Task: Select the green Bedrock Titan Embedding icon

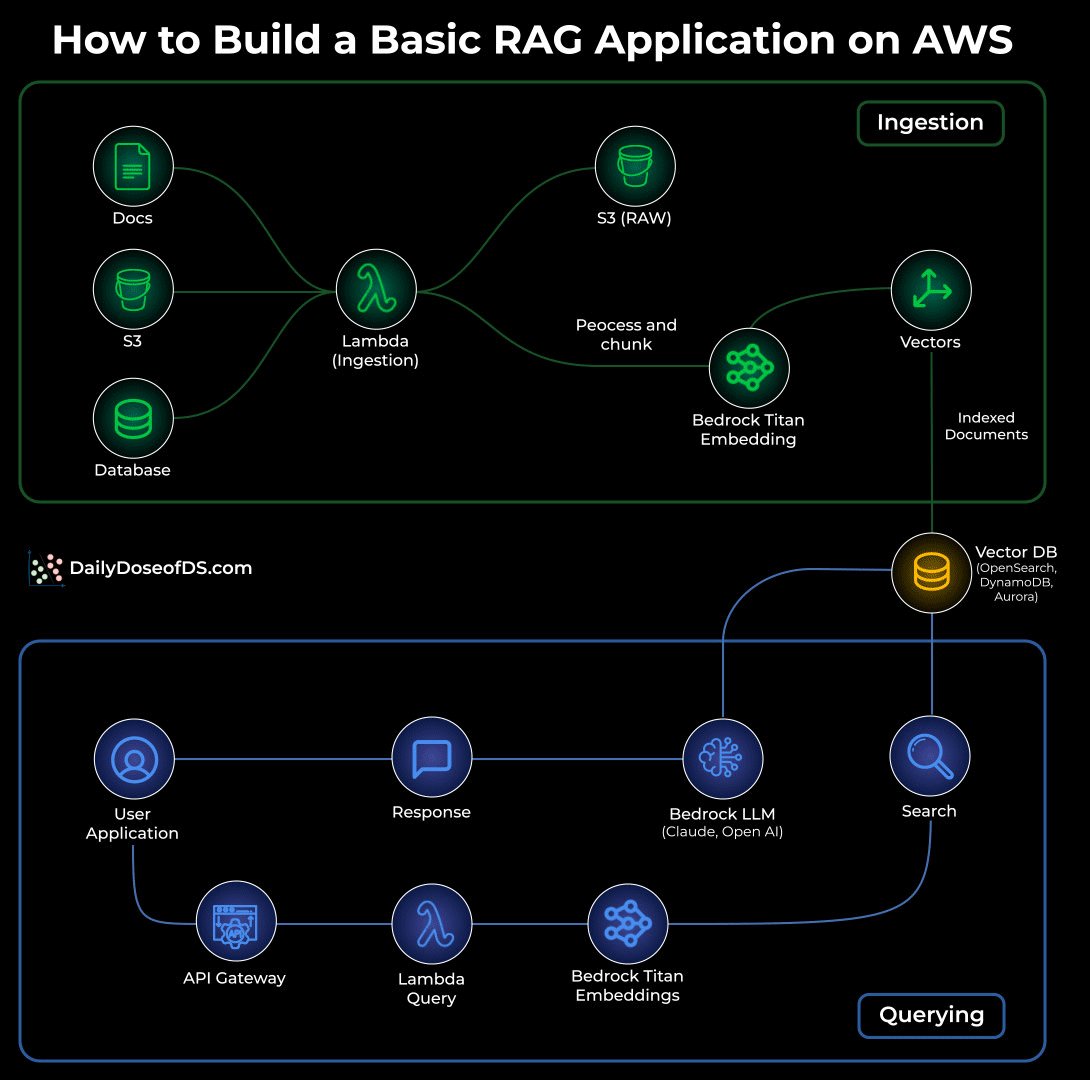Action: tap(749, 368)
